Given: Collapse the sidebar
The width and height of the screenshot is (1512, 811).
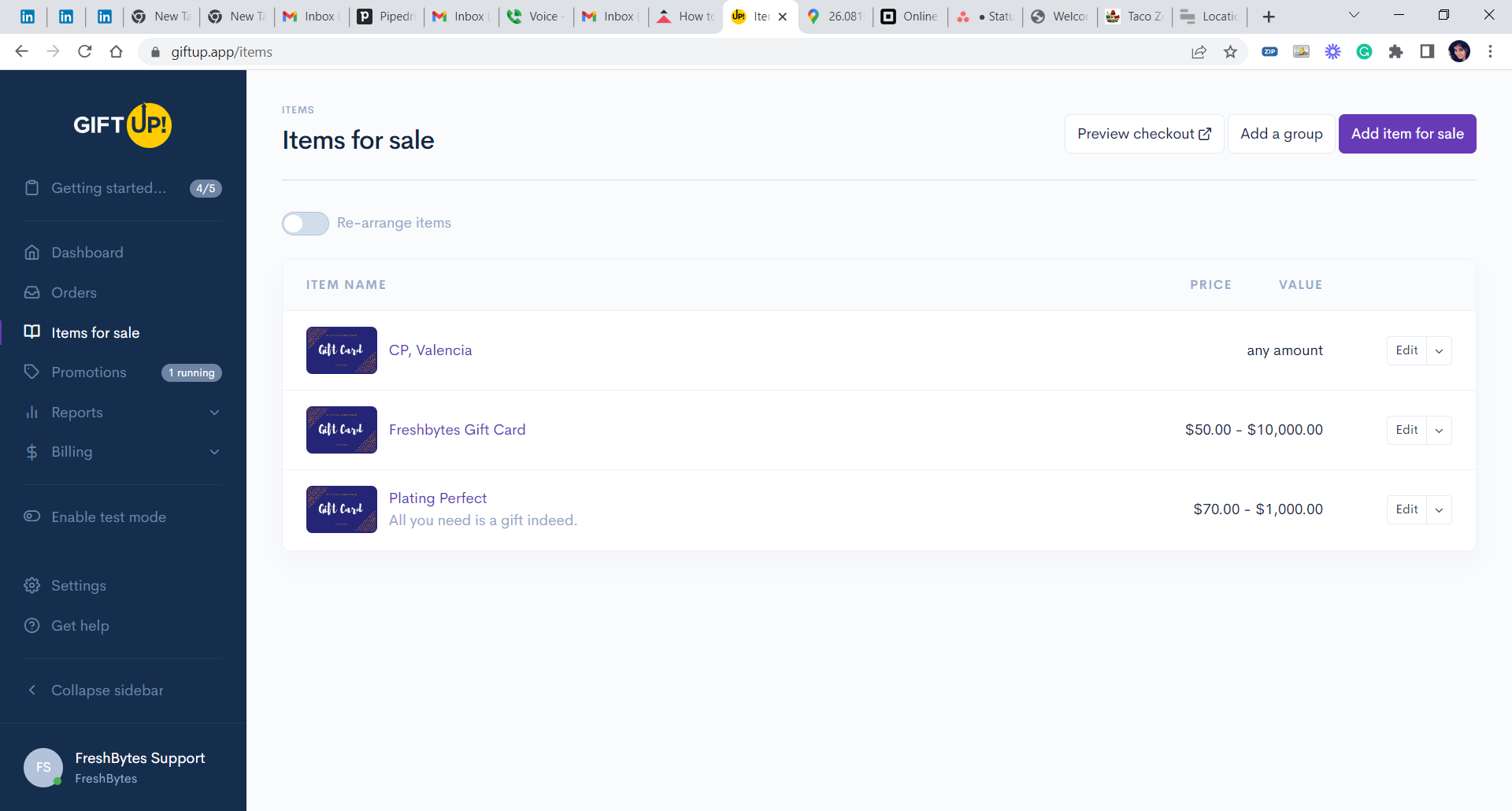Looking at the screenshot, I should pos(107,691).
